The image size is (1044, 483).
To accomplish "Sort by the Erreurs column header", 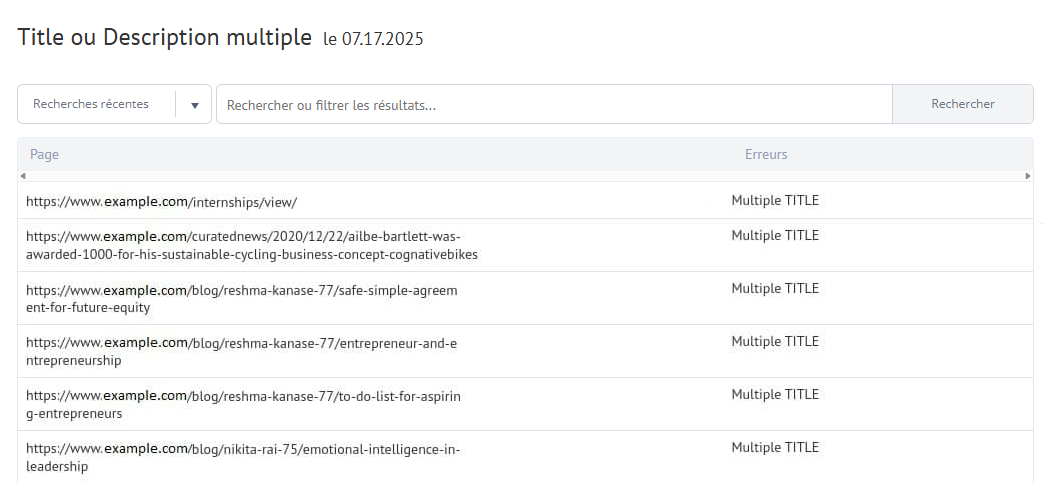I will click(766, 155).
